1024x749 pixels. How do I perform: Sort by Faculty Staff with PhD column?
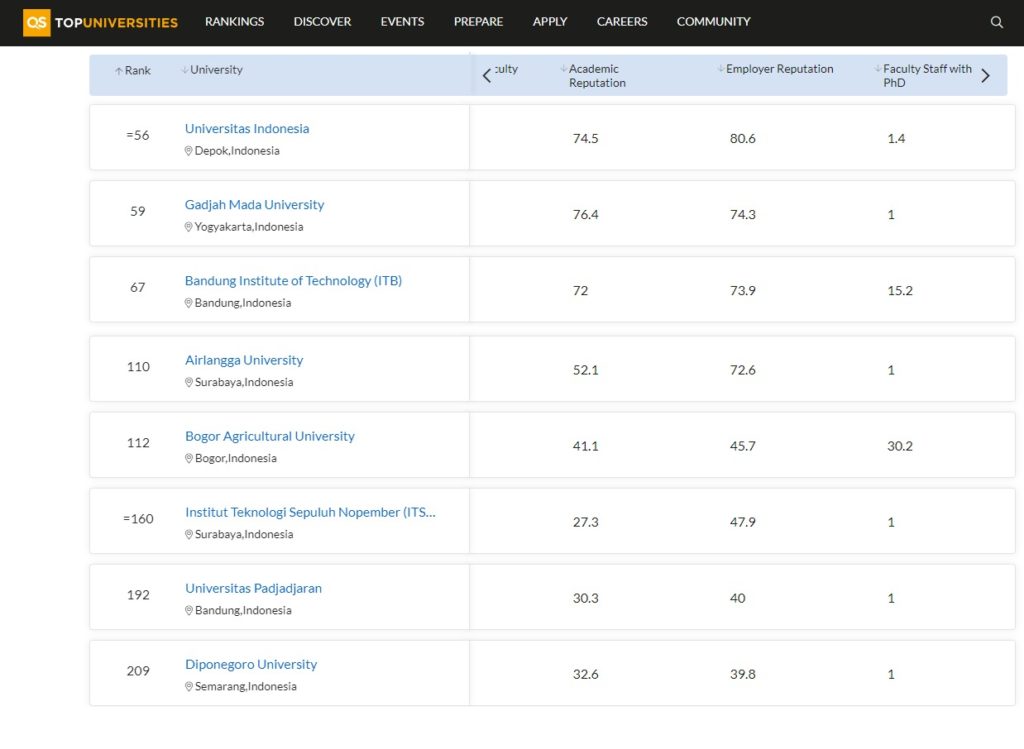[925, 76]
